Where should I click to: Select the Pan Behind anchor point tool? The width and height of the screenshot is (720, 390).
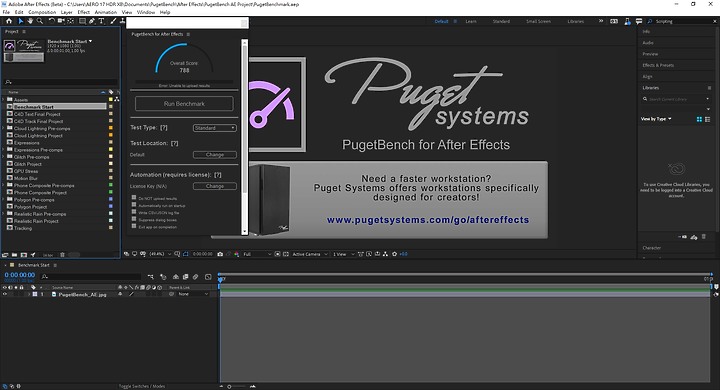click(x=71, y=21)
